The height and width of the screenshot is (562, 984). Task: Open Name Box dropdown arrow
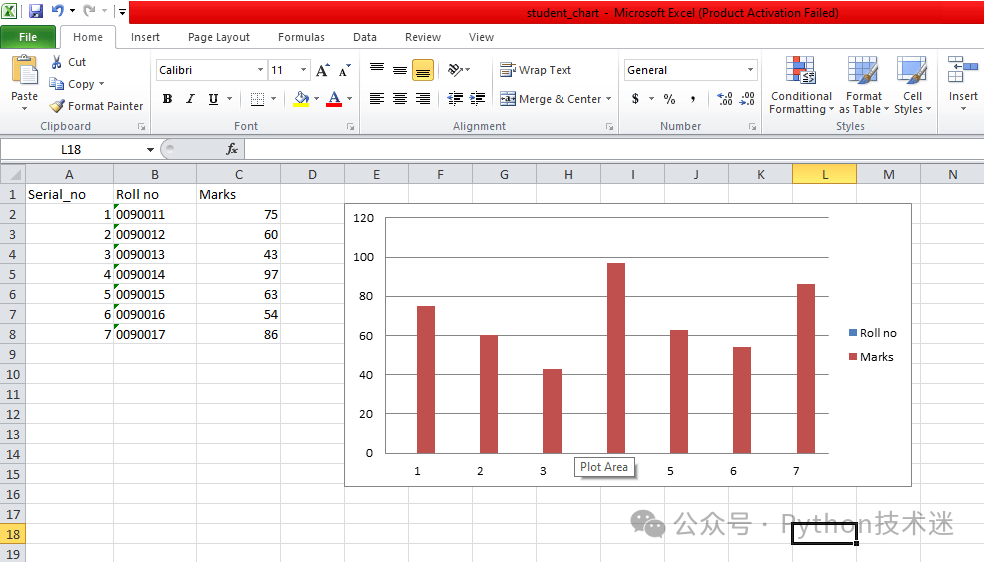(x=150, y=149)
